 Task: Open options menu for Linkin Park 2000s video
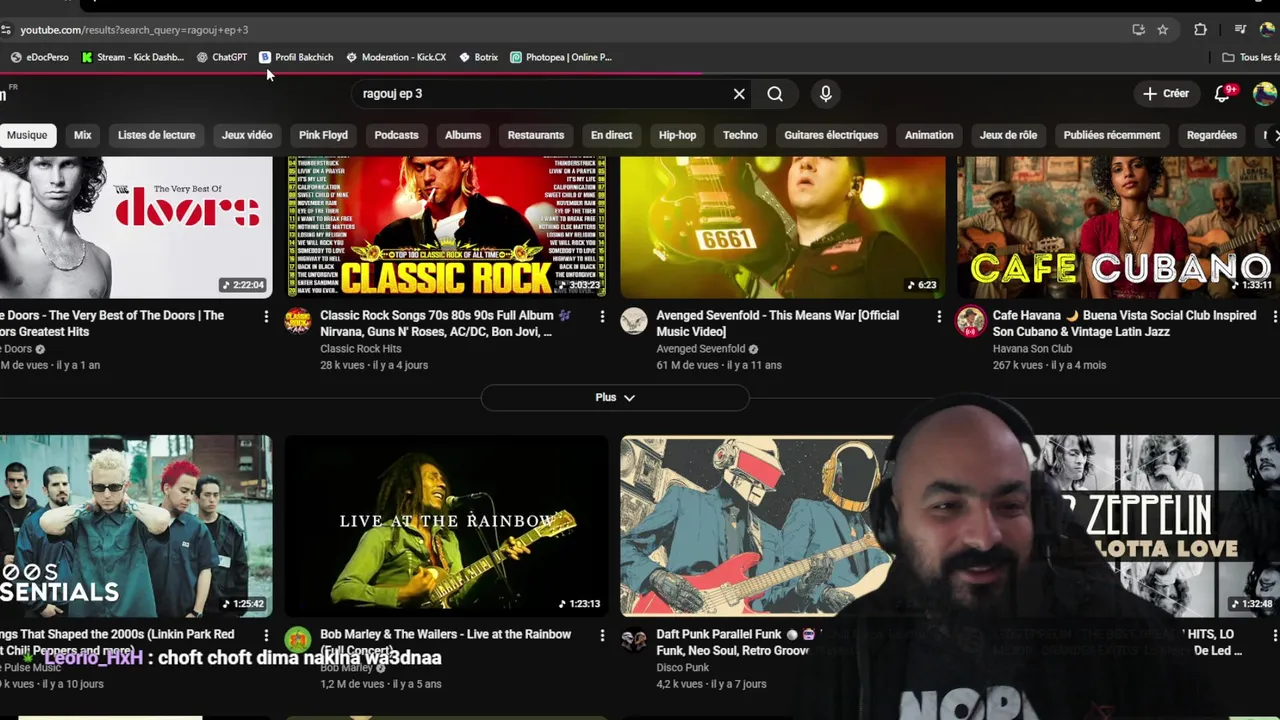pos(266,635)
